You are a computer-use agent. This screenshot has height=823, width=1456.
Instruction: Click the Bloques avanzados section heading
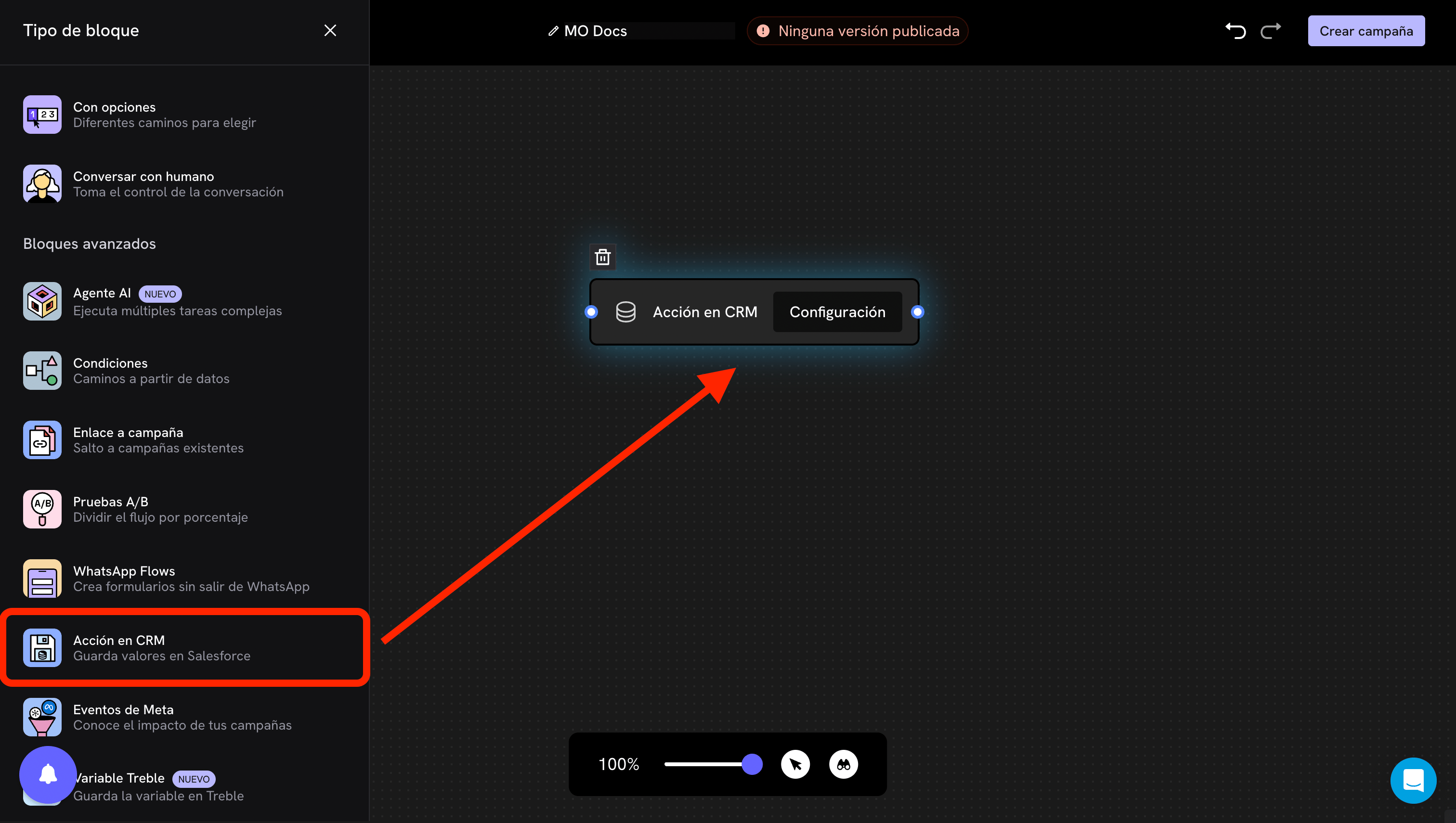point(90,244)
